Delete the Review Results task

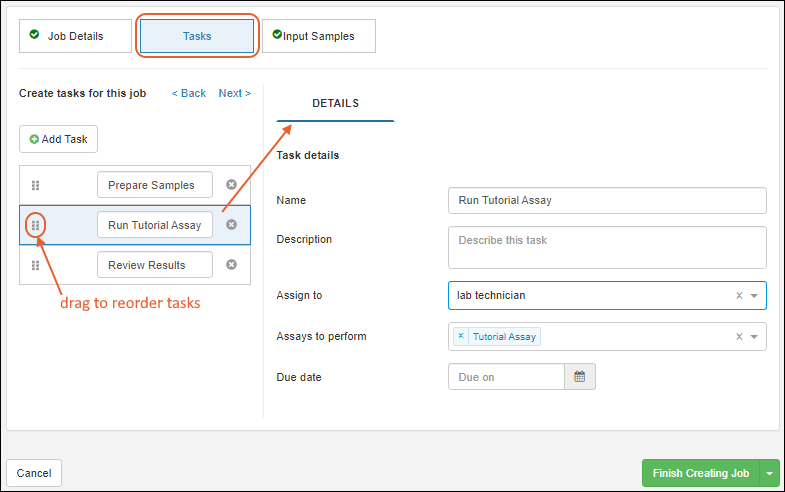point(231,265)
